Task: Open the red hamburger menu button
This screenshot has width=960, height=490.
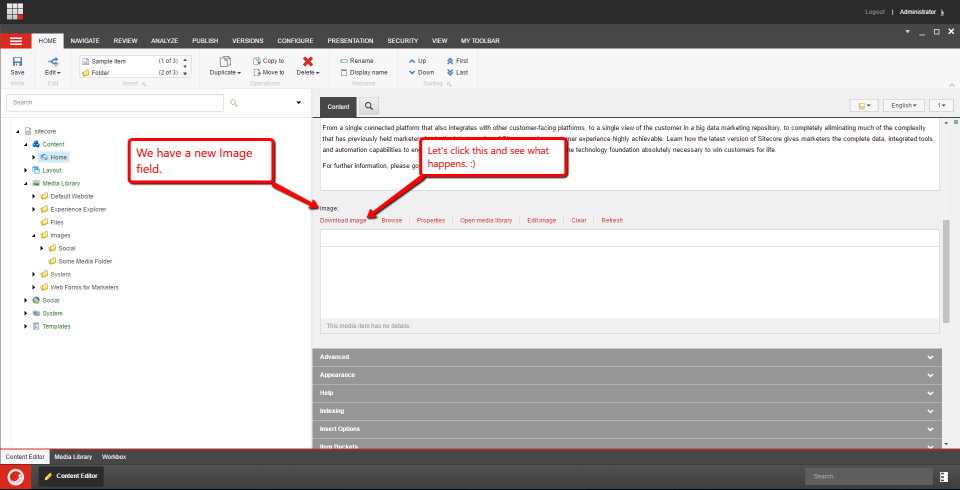Action: click(15, 41)
